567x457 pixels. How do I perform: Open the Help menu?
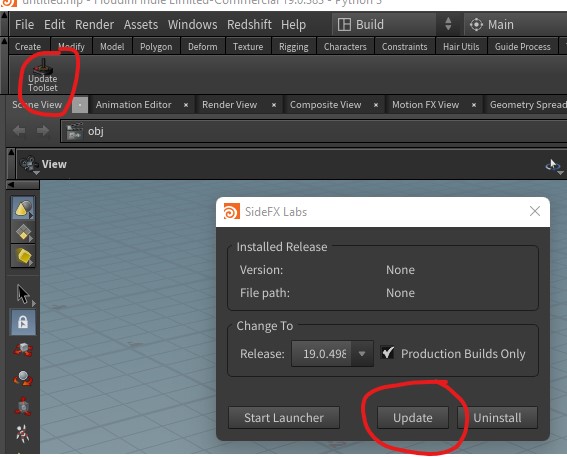(x=293, y=25)
